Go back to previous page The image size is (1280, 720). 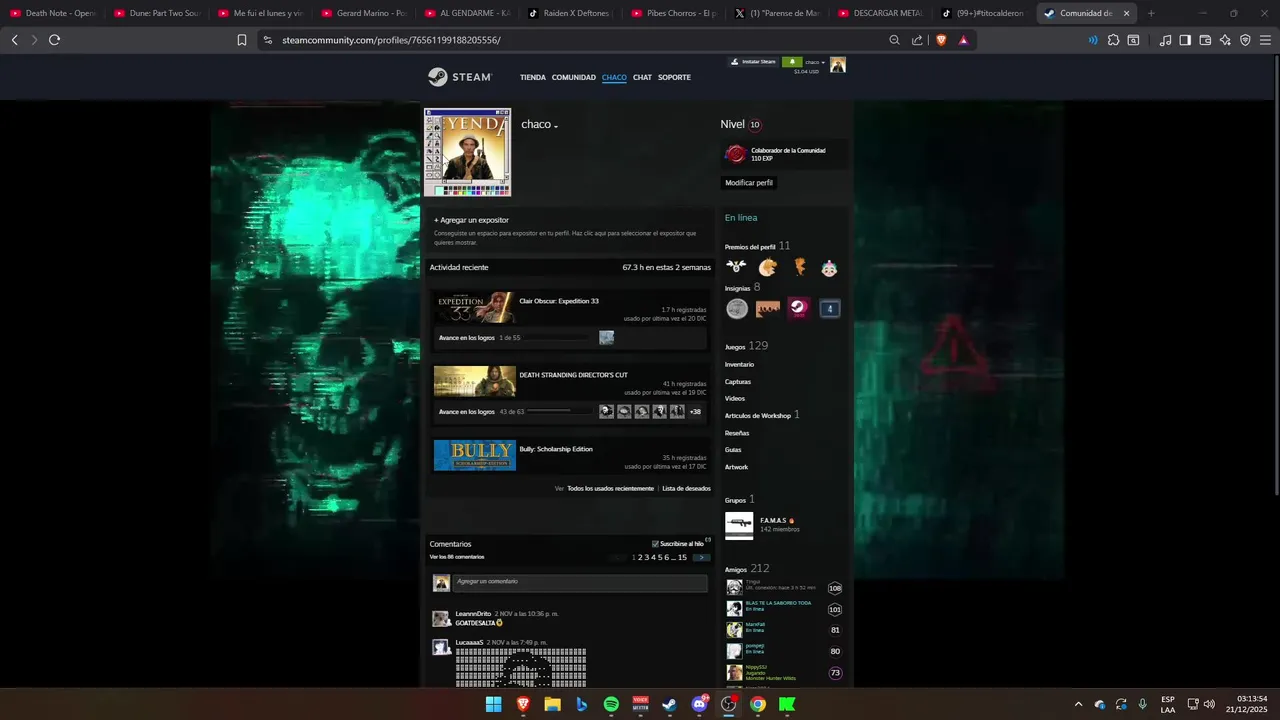pos(14,40)
